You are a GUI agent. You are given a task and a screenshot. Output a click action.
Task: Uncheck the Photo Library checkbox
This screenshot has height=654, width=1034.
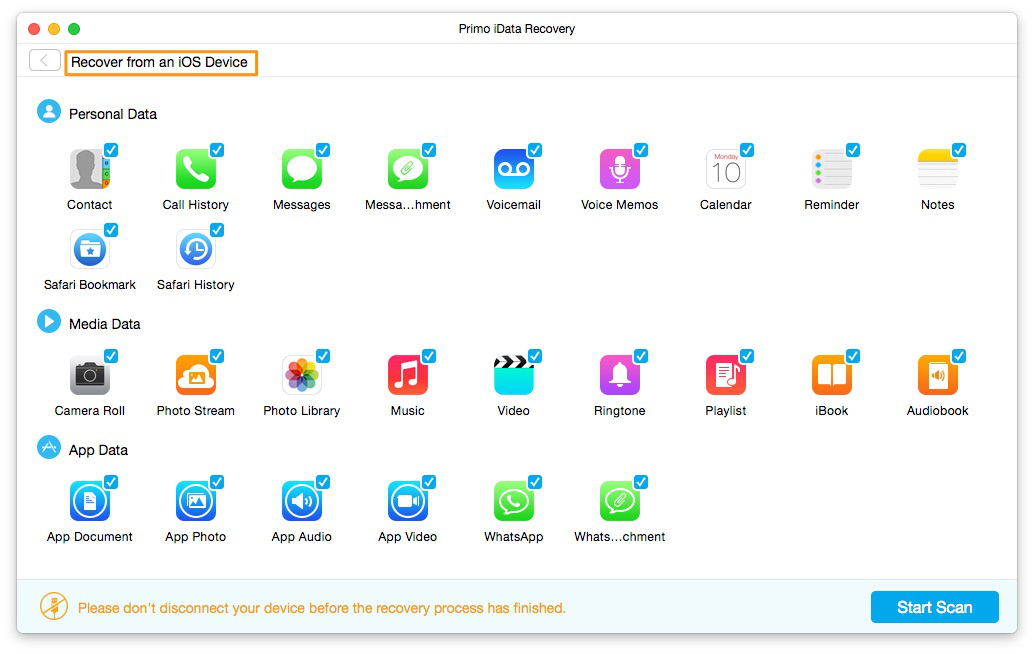(323, 356)
